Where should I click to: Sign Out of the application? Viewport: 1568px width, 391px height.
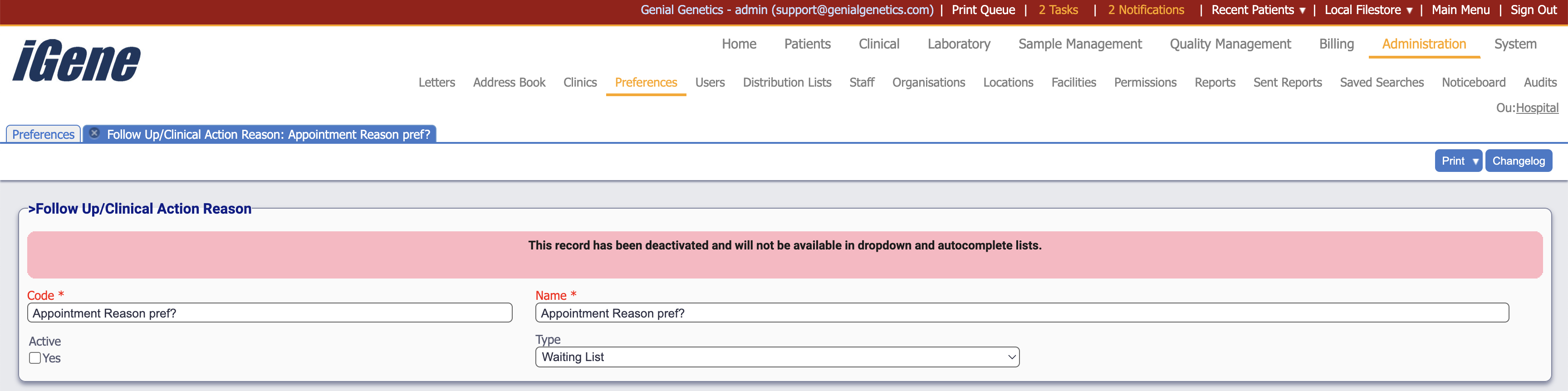pyautogui.click(x=1534, y=10)
